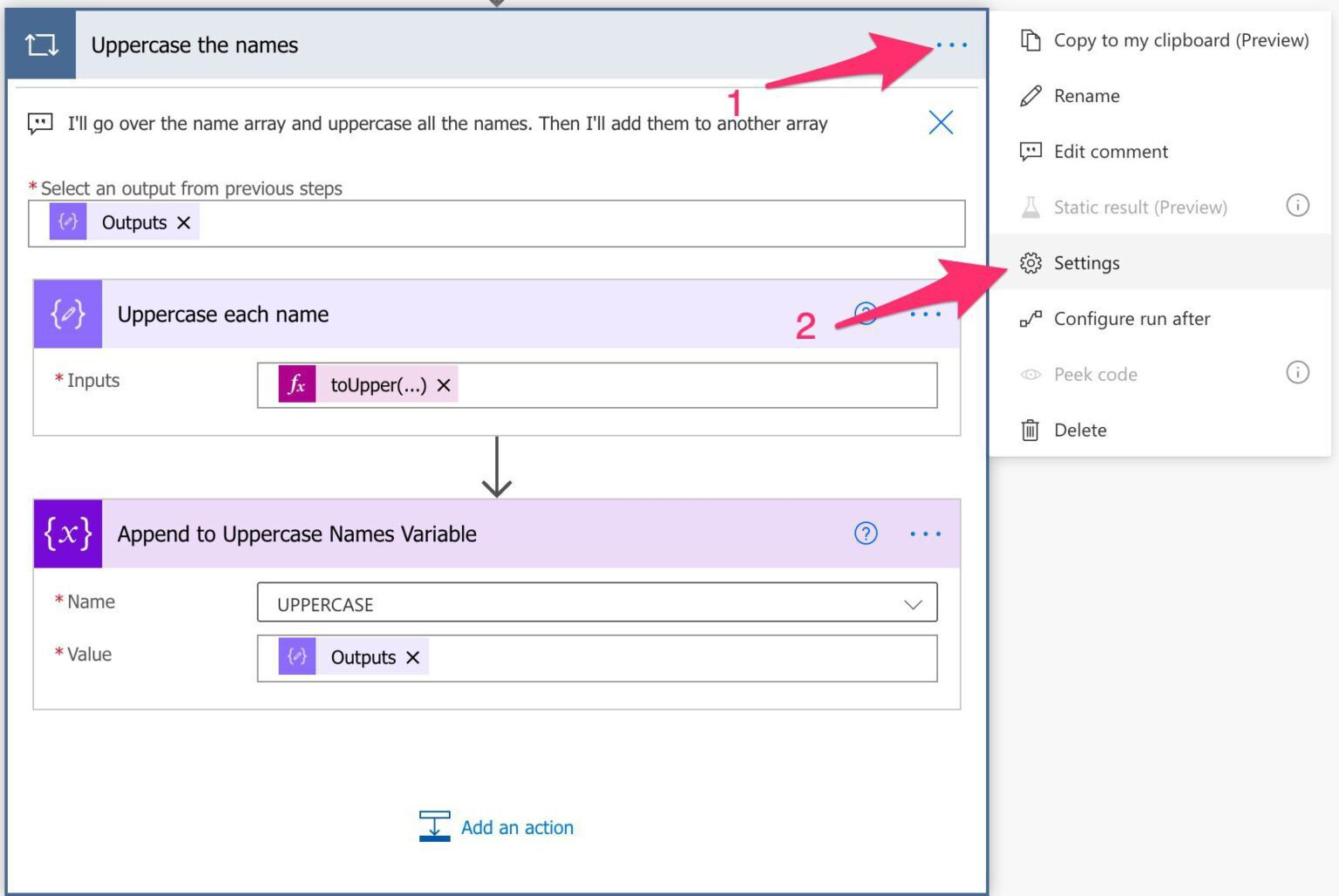The image size is (1339, 896).
Task: Click the info icon next to Static result
Action: click(1298, 206)
